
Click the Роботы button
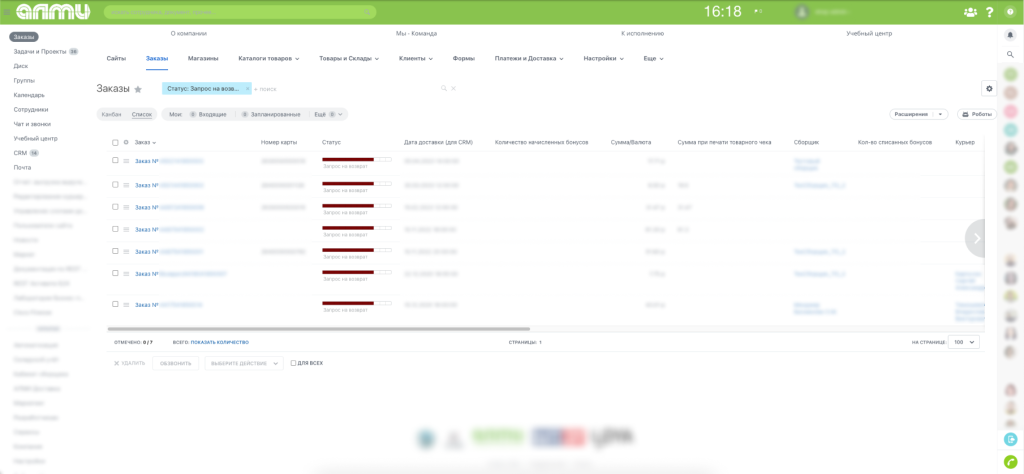[x=977, y=114]
